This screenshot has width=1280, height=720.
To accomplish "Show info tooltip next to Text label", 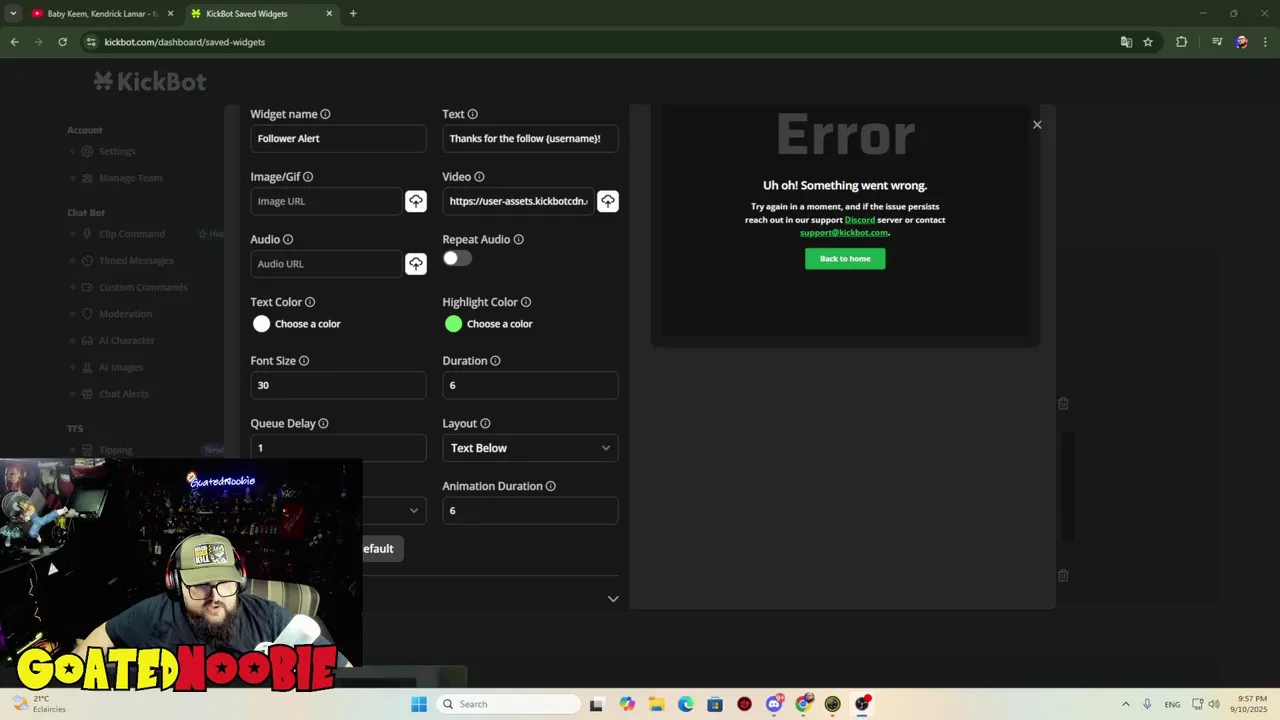I will [472, 114].
